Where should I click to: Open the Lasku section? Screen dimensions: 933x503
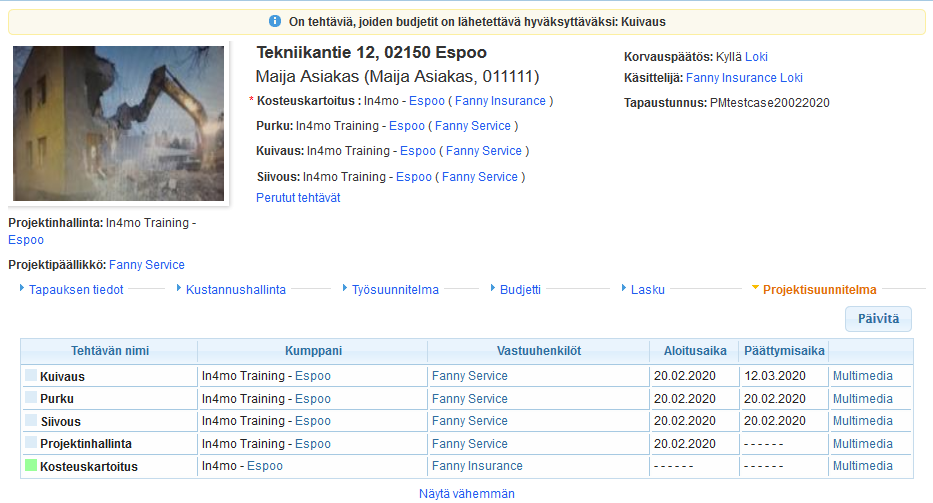pos(644,290)
